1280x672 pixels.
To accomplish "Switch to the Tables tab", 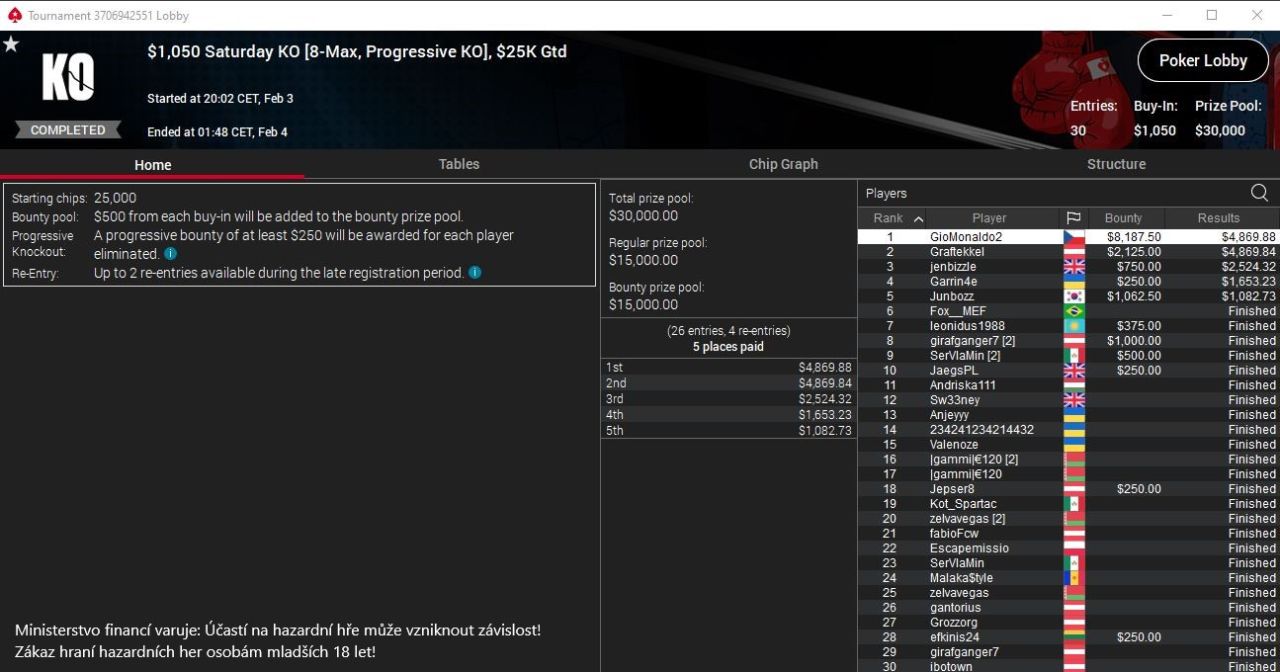I will coord(459,164).
